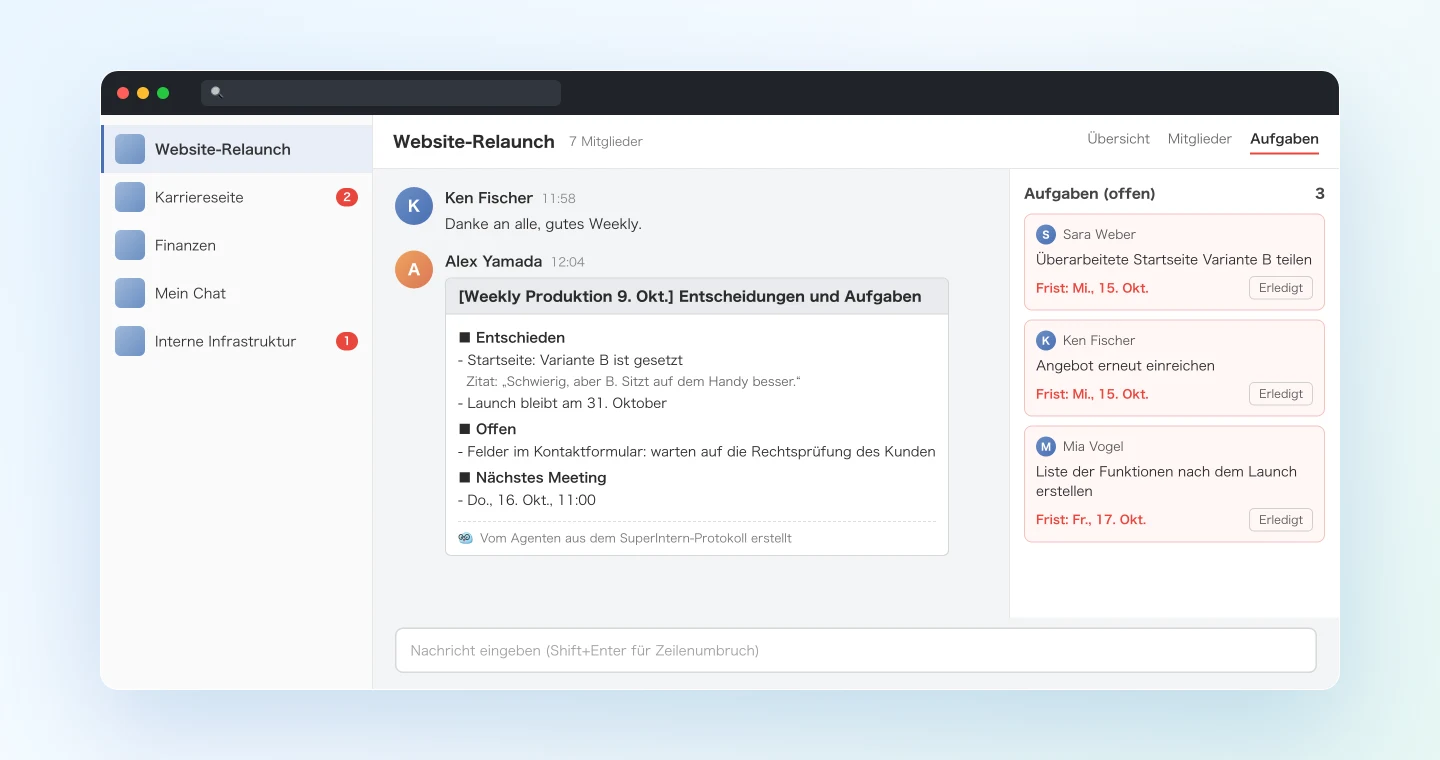The height and width of the screenshot is (760, 1440).
Task: Mark Mia Vogel's task as Erledigt
Action: pyautogui.click(x=1280, y=520)
